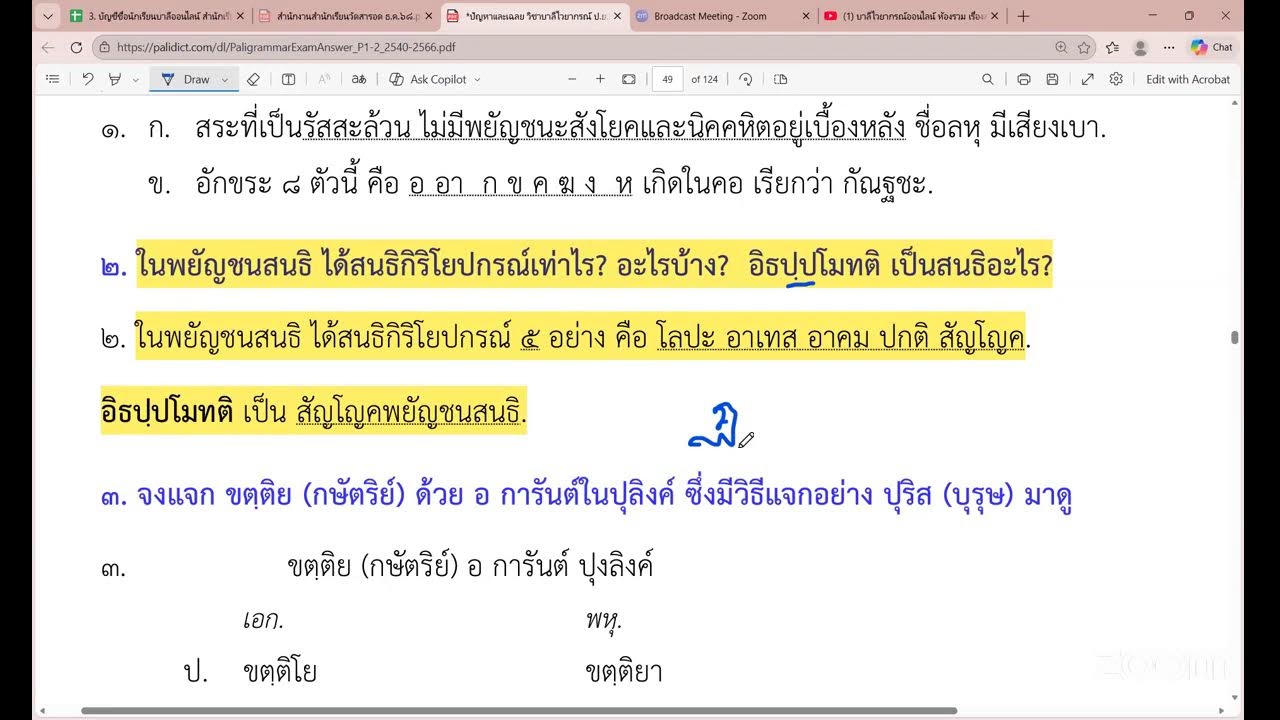Click Ask Copilot button

point(428,79)
